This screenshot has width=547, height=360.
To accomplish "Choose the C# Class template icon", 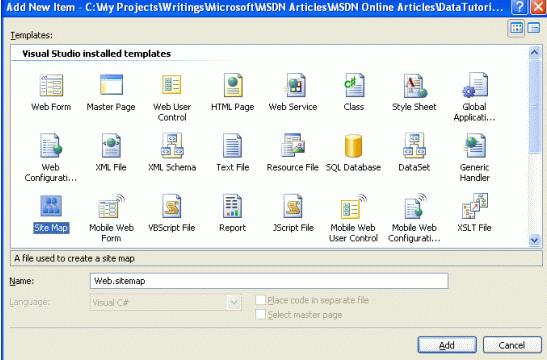I will click(x=354, y=85).
